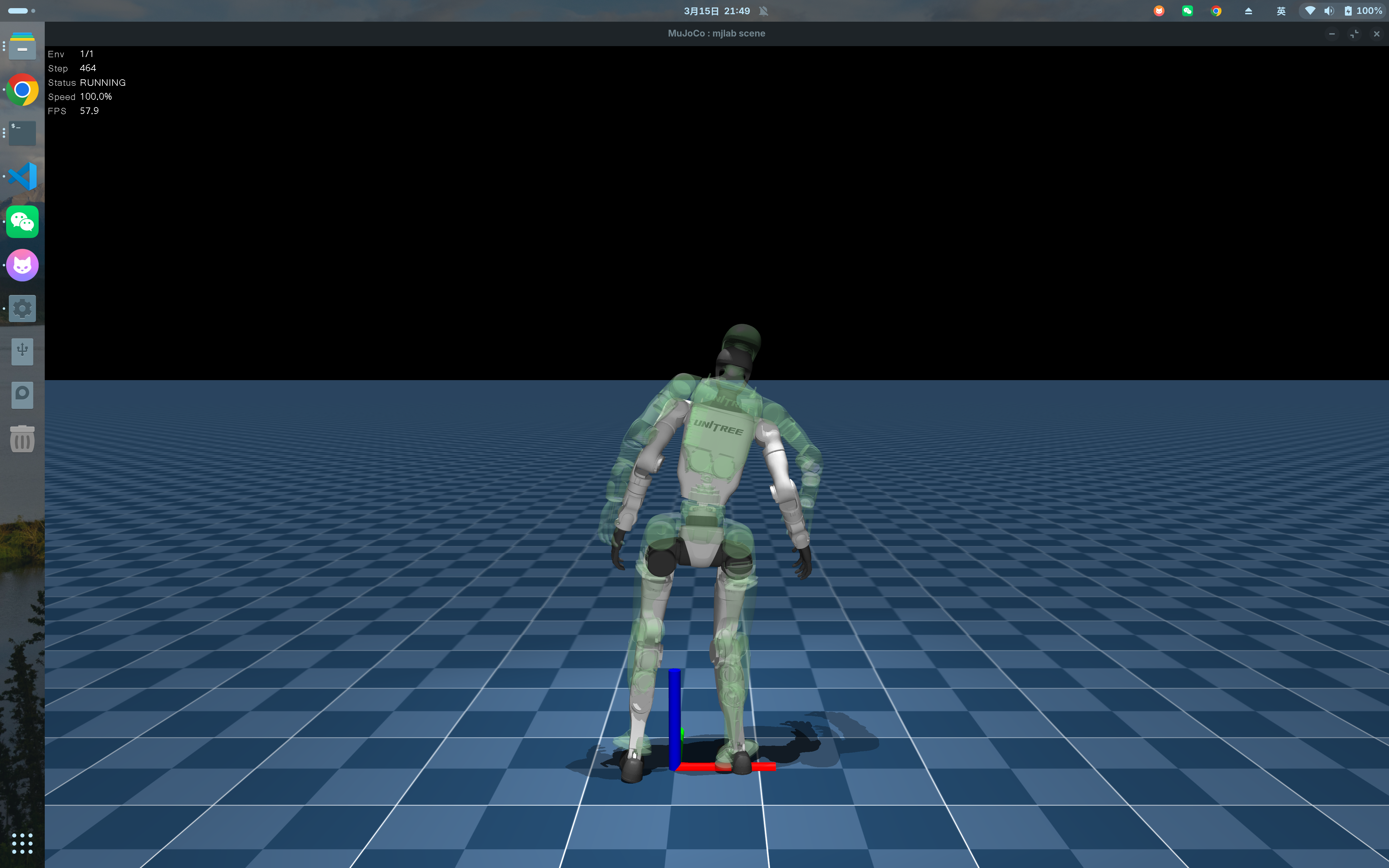1389x868 pixels.
Task: Open the purple cat app in dock
Action: click(x=22, y=265)
